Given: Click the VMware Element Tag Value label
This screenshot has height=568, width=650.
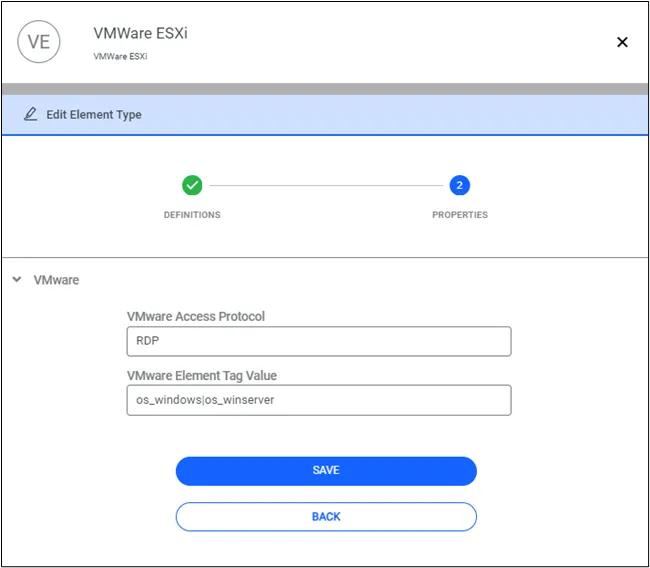Looking at the screenshot, I should (202, 376).
